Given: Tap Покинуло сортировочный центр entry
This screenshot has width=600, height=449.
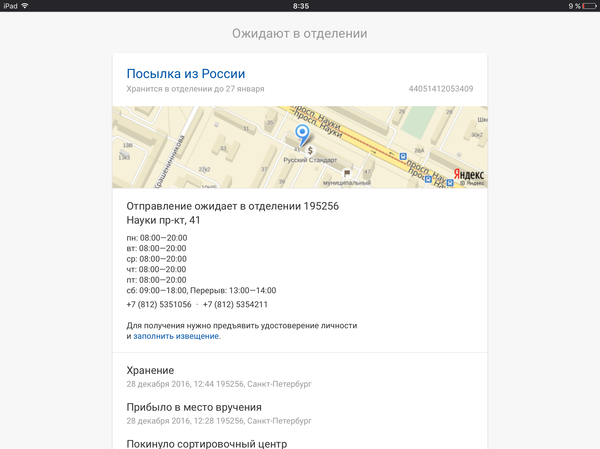Looking at the screenshot, I should (x=206, y=443).
